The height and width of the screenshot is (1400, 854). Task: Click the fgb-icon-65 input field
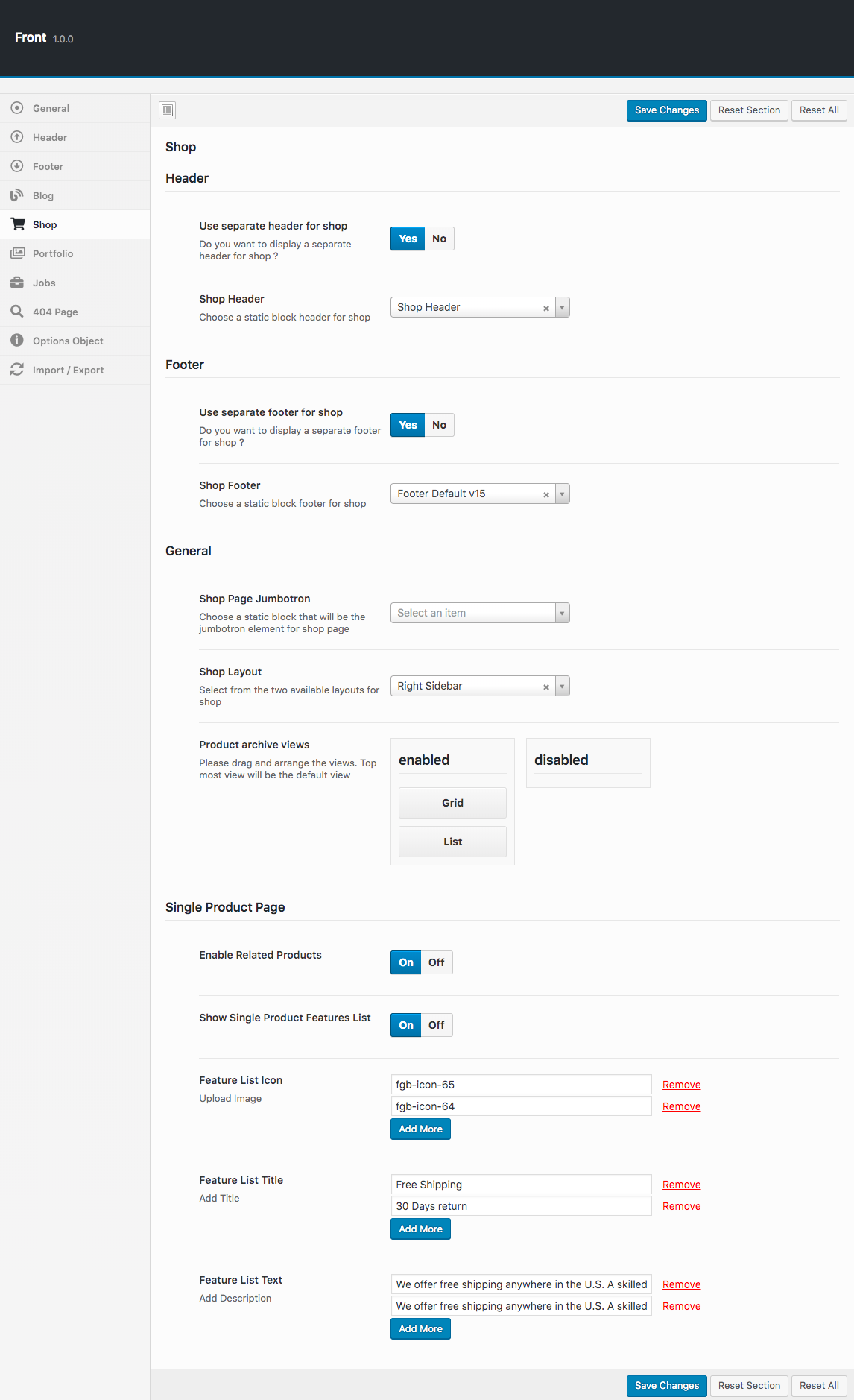pos(521,1085)
